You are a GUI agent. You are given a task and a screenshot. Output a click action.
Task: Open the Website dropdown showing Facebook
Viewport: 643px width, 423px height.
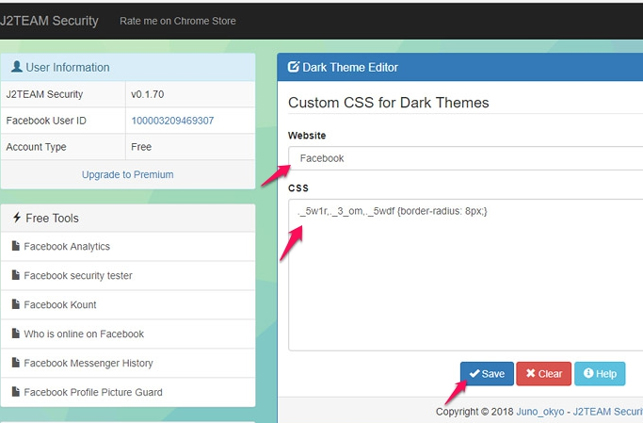pyautogui.click(x=466, y=158)
